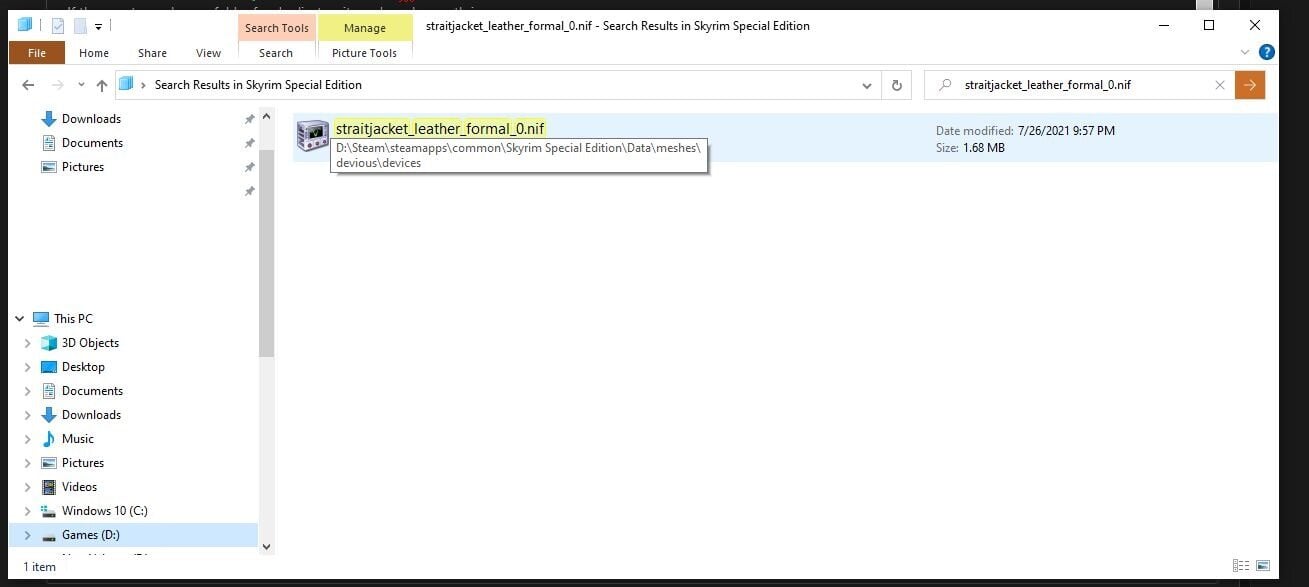
Task: Open Help with the question mark icon
Action: pyautogui.click(x=1267, y=52)
